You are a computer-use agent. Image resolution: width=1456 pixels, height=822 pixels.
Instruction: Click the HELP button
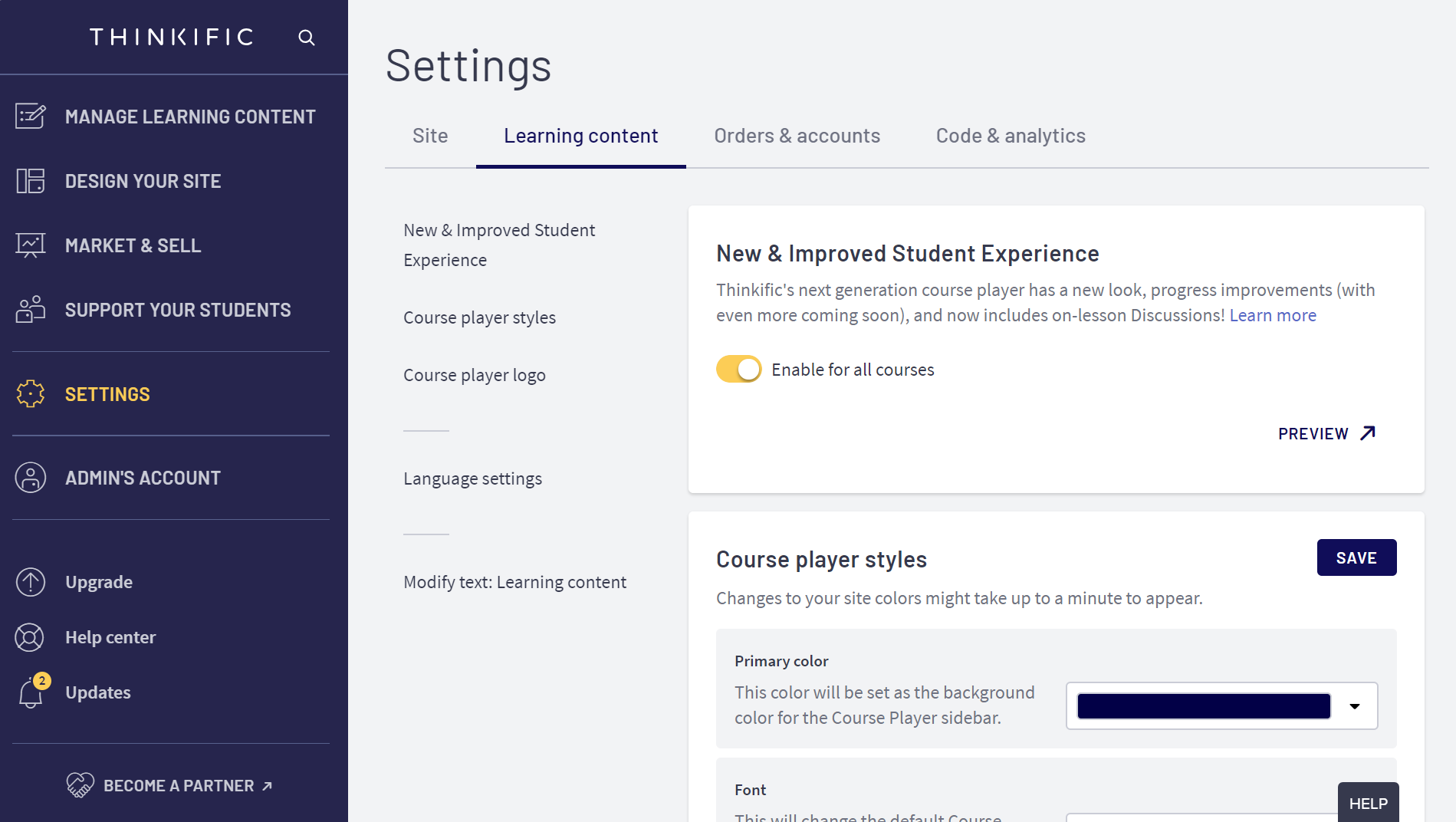[1368, 803]
